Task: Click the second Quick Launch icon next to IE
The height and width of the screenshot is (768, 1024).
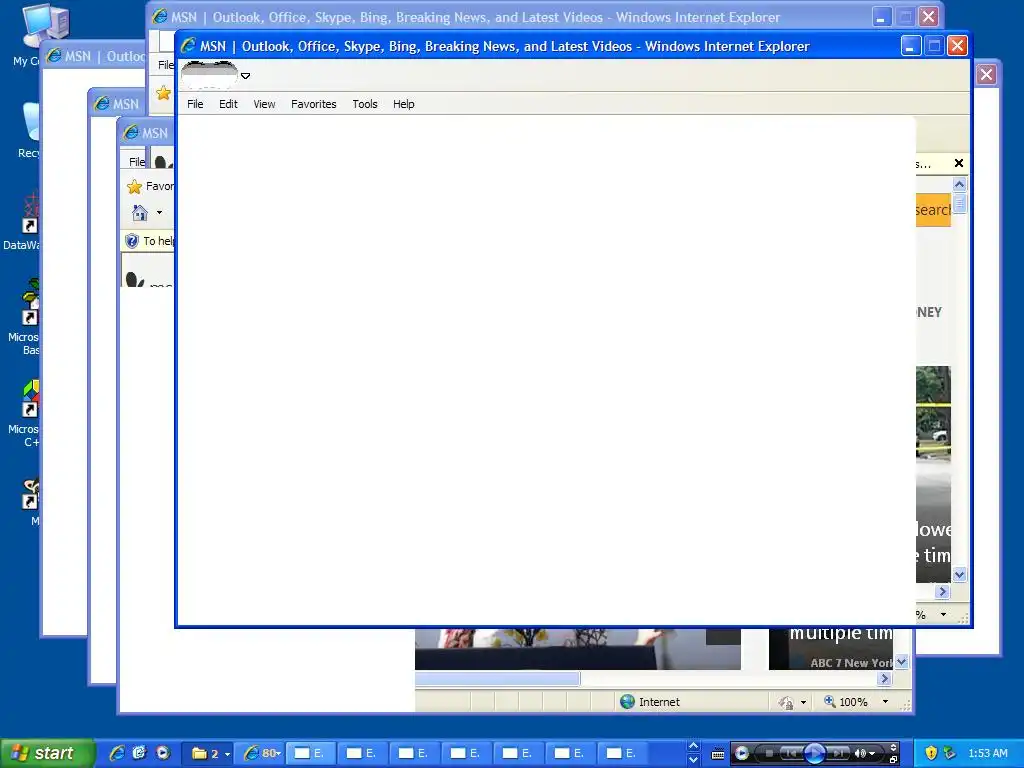Action: pos(140,753)
